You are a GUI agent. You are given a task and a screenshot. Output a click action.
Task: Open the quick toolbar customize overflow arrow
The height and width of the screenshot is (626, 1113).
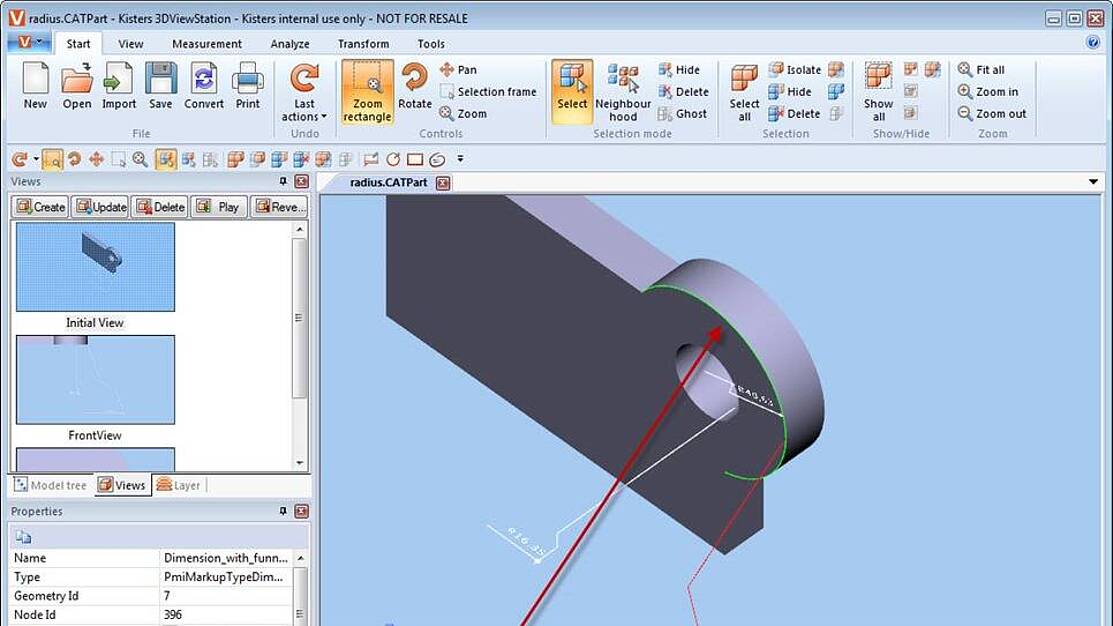pos(460,159)
